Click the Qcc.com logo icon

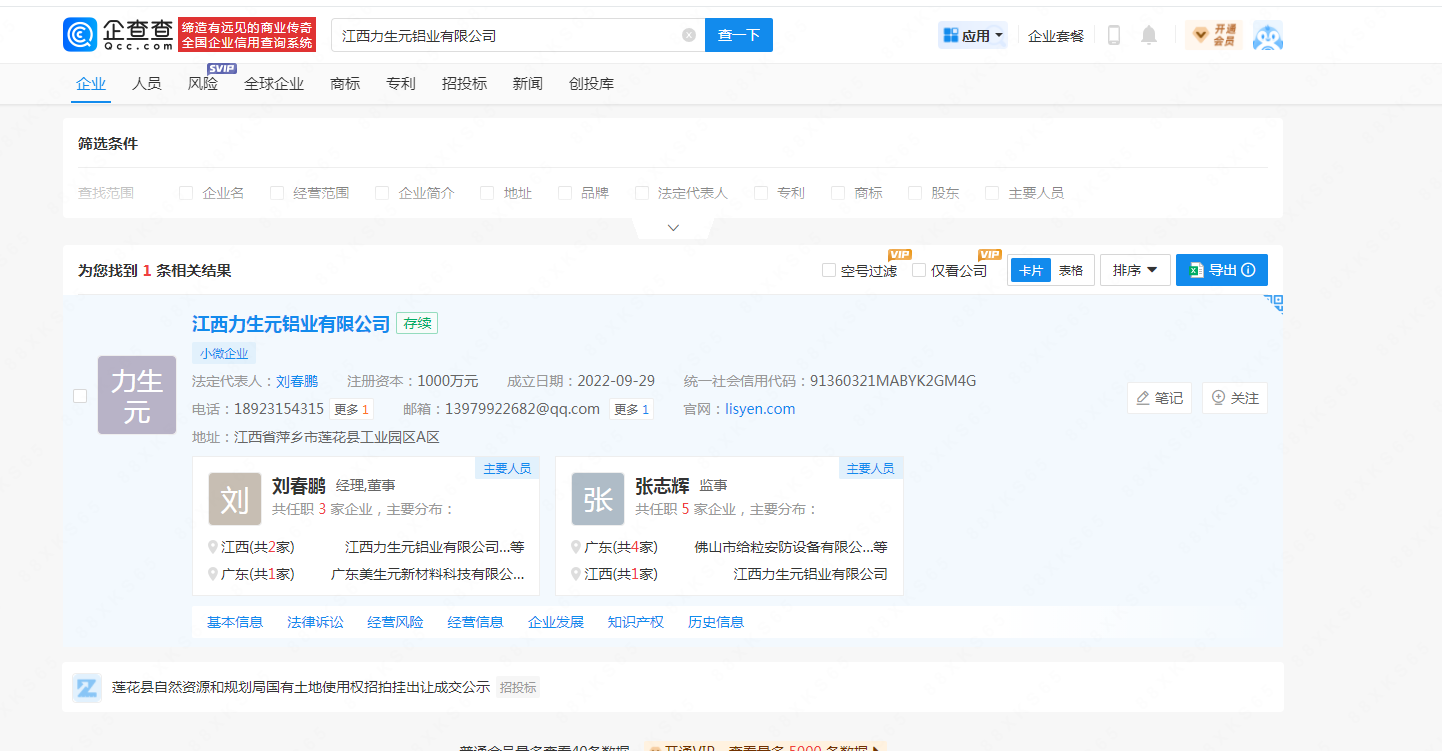click(x=80, y=35)
